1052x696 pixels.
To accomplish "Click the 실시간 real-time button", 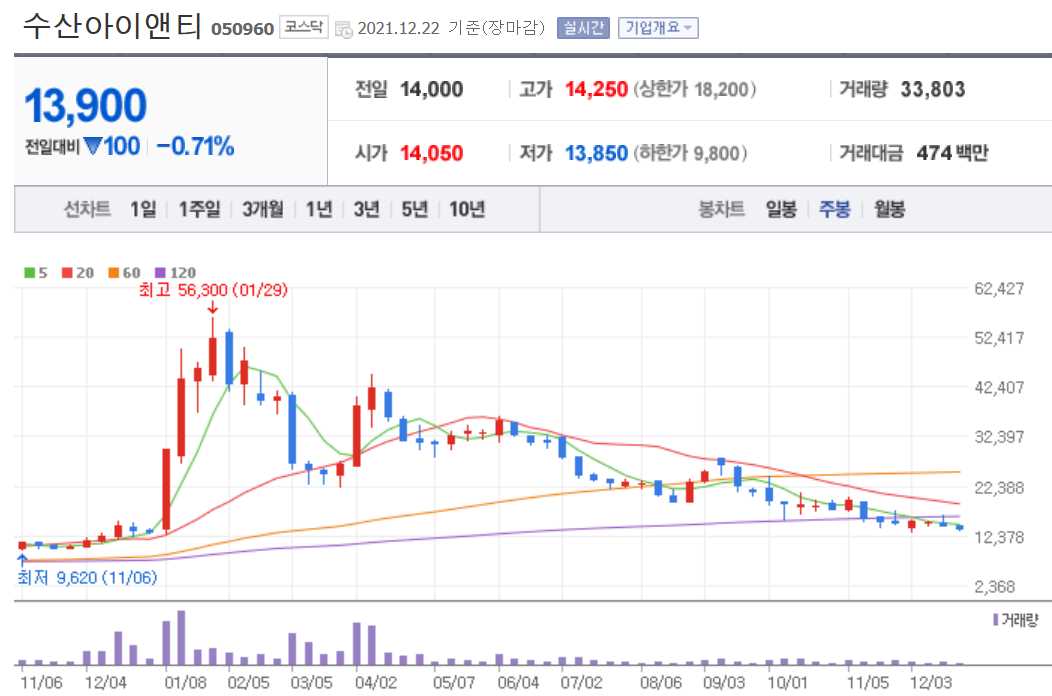I will (583, 28).
